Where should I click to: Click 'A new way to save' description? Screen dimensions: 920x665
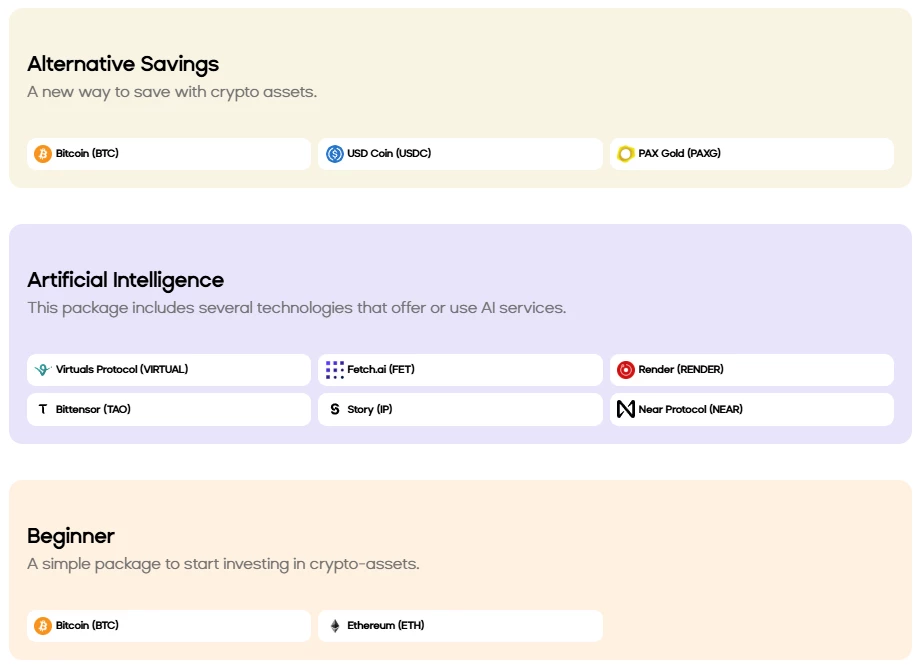[x=172, y=92]
